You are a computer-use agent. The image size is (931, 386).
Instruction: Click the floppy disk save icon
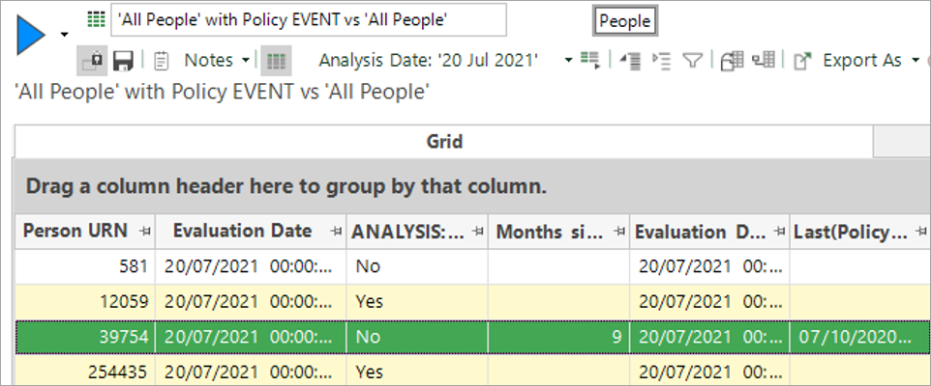pos(123,61)
